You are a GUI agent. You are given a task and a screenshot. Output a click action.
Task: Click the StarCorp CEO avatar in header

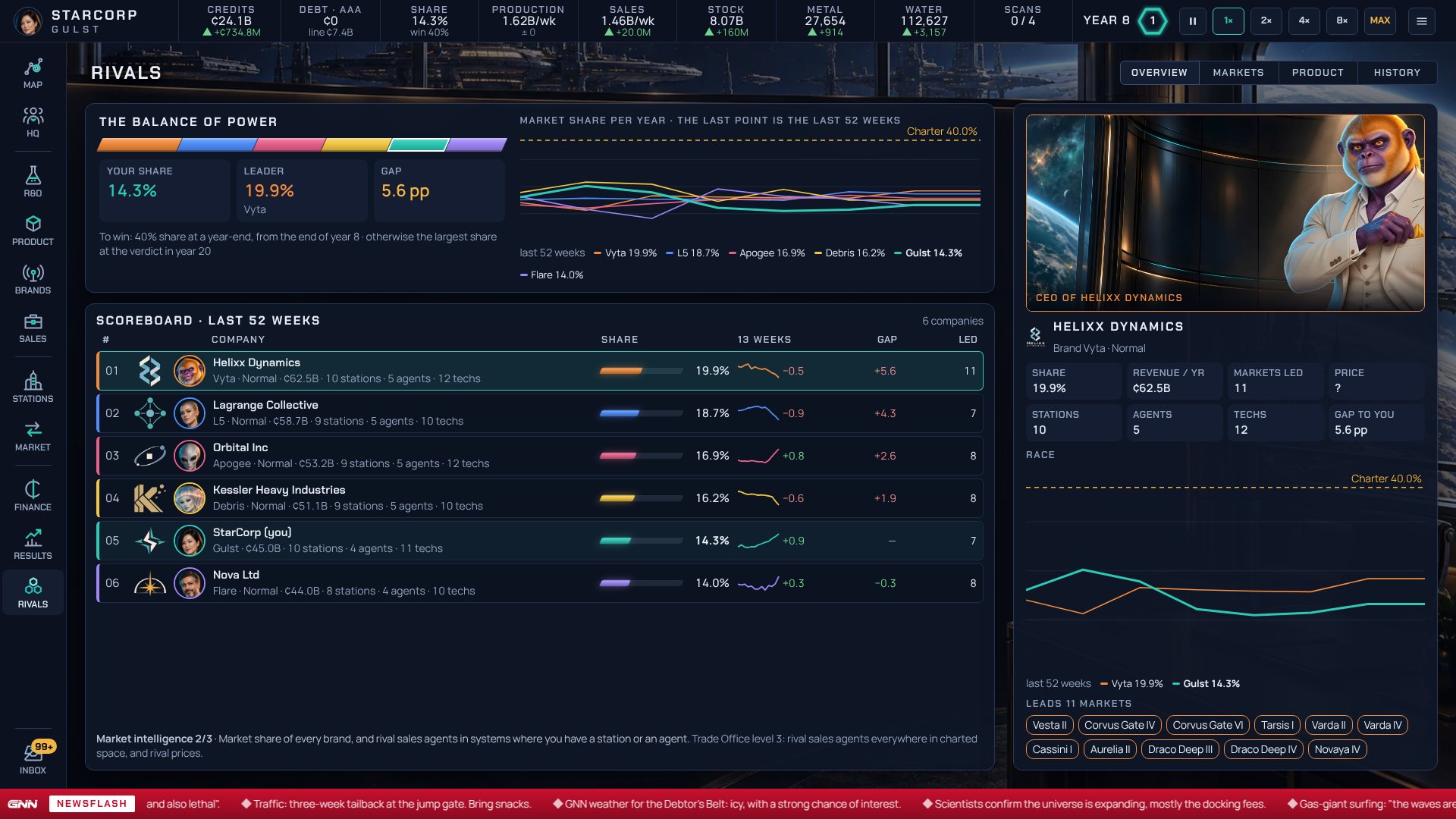(28, 21)
